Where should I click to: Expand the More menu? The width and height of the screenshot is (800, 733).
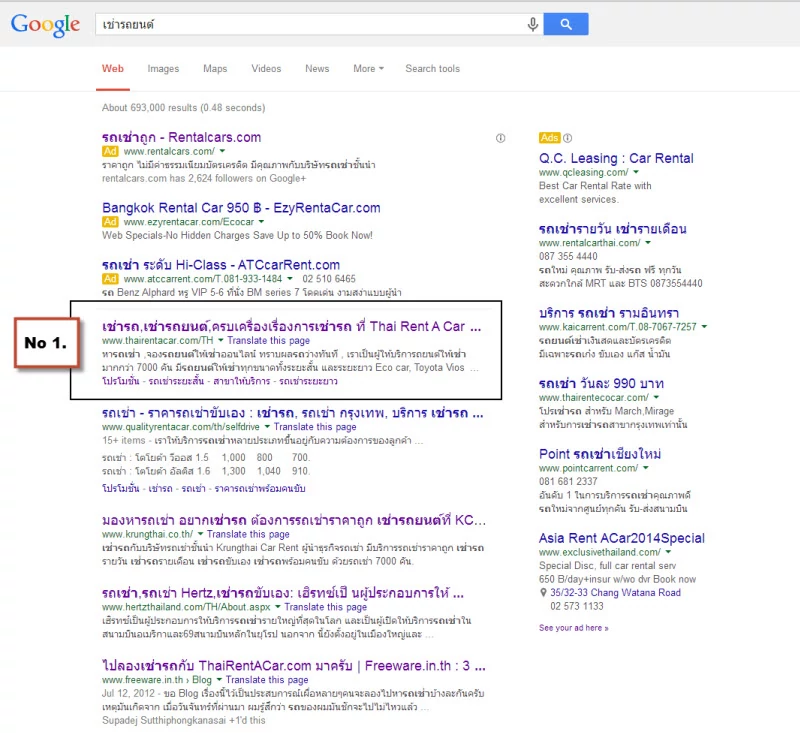click(368, 69)
